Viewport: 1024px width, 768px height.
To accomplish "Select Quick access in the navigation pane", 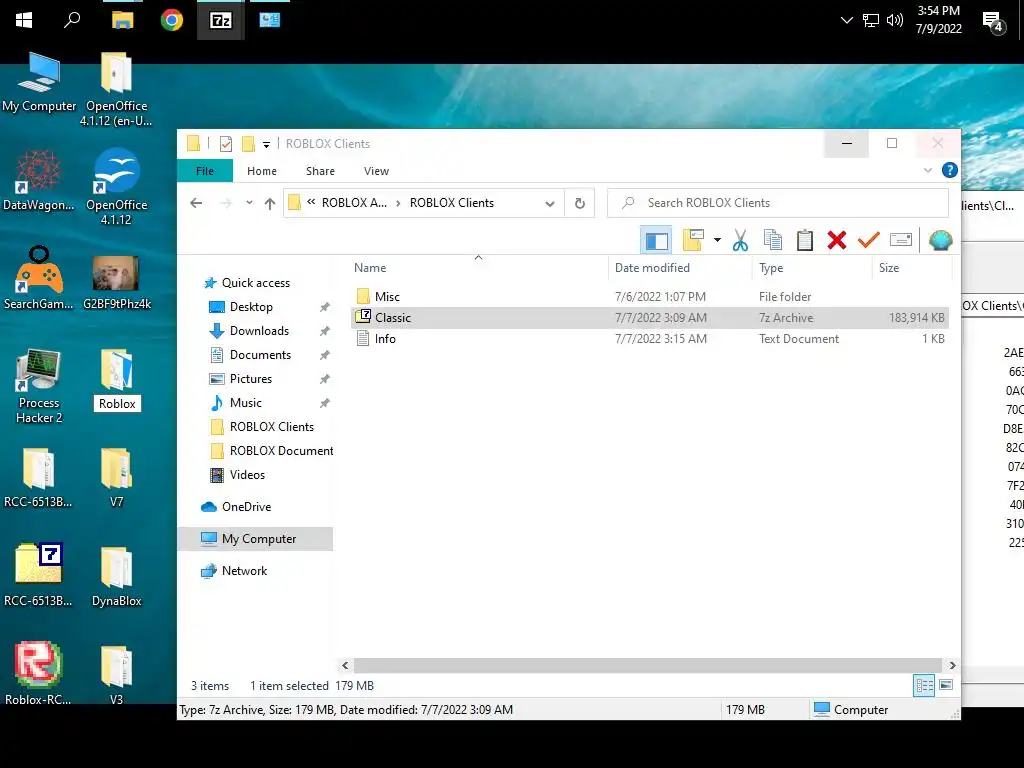I will coord(255,283).
